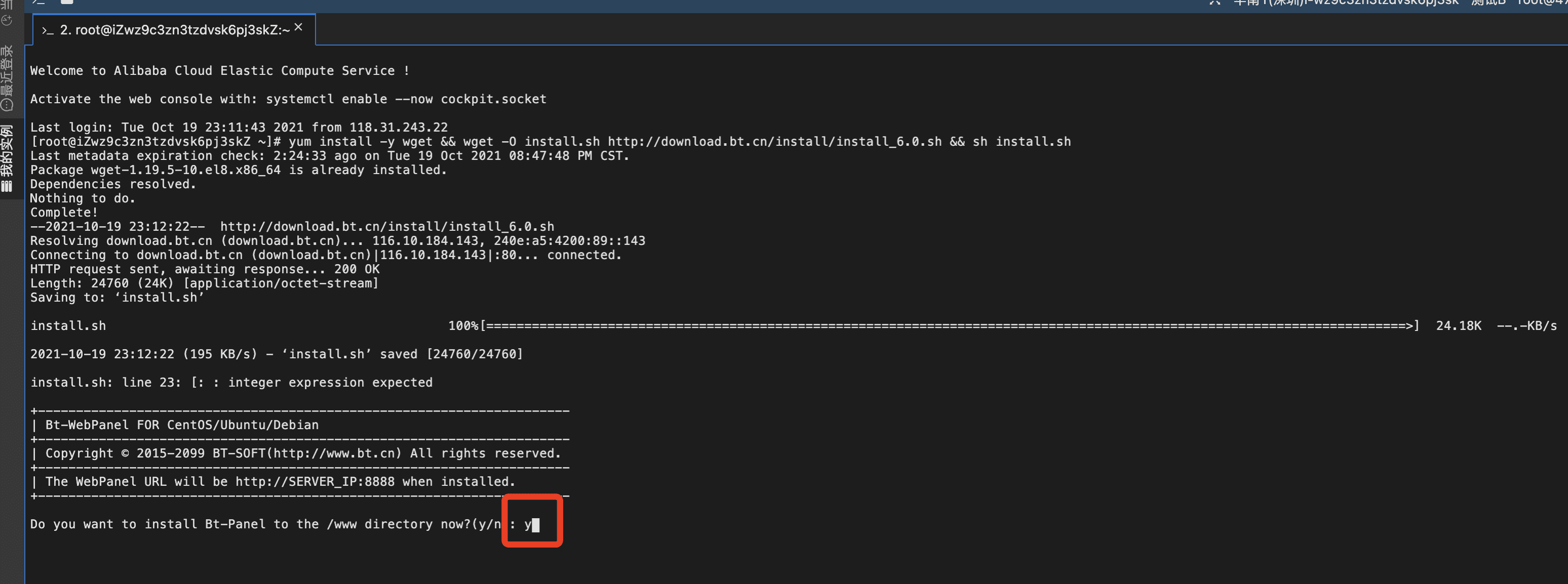Click the clock-plus icon in the left sidebar
Viewport: 1568px width, 584px height.
[7, 21]
